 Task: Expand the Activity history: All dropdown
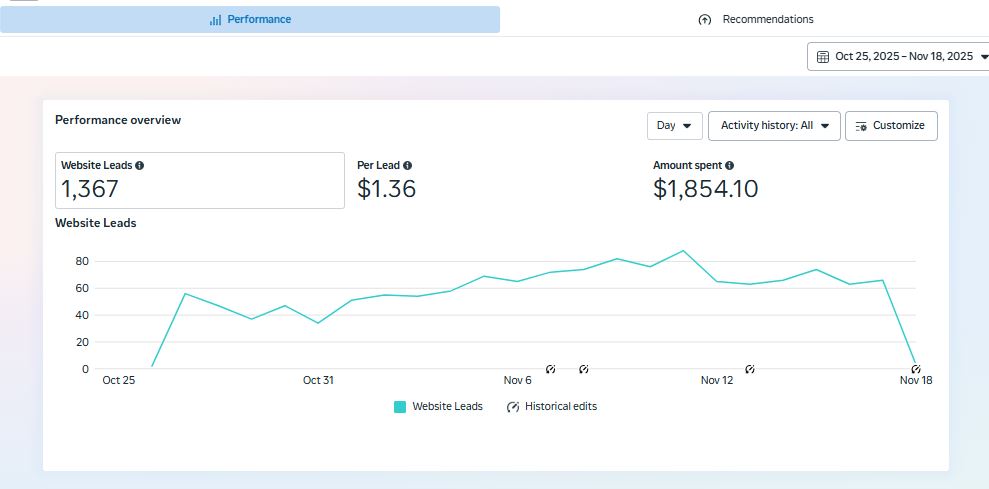click(x=774, y=126)
